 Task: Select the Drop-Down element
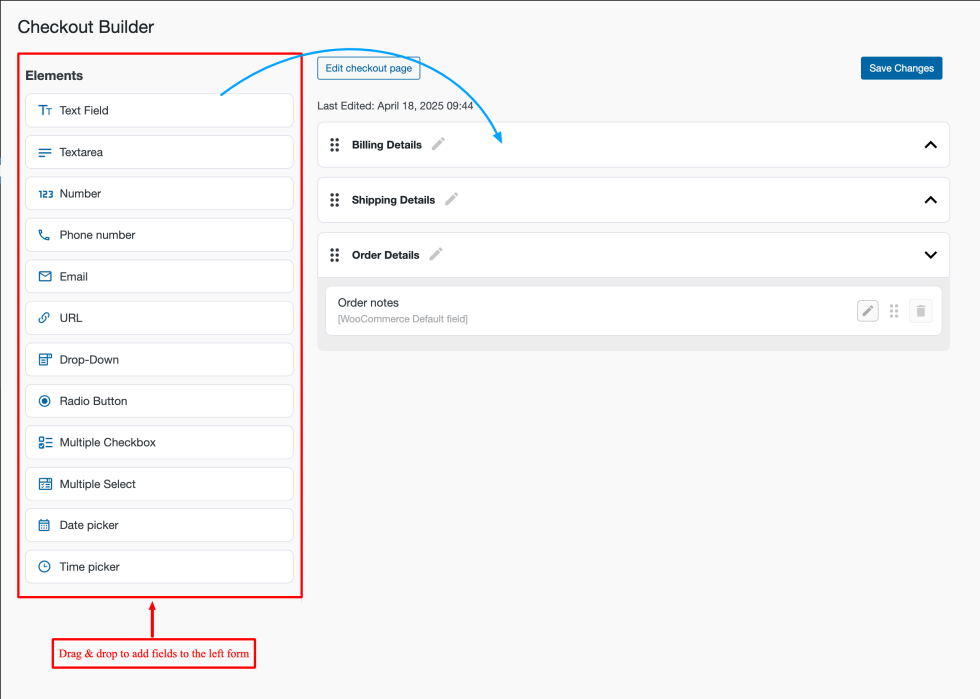[159, 359]
